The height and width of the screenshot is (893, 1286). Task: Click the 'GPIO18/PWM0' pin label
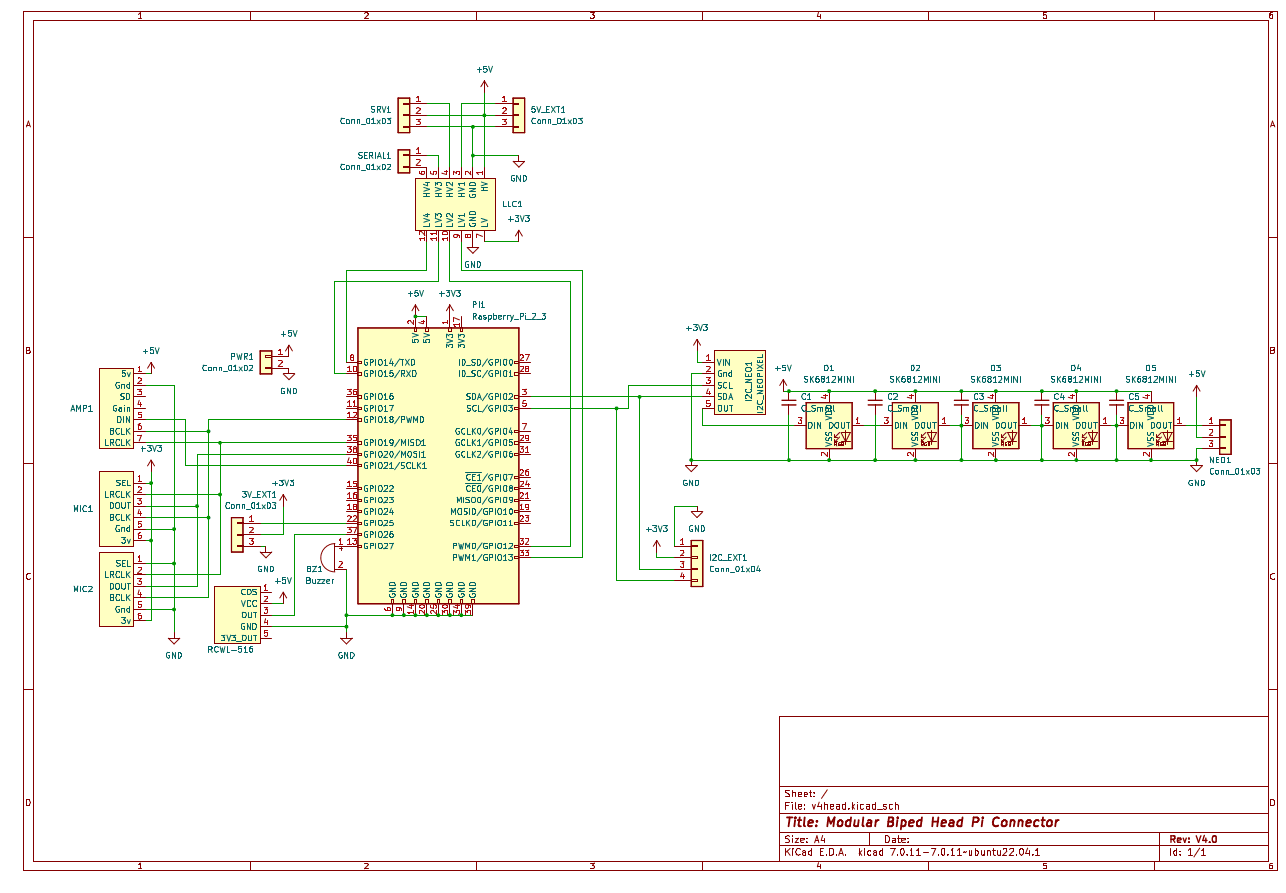coord(394,420)
